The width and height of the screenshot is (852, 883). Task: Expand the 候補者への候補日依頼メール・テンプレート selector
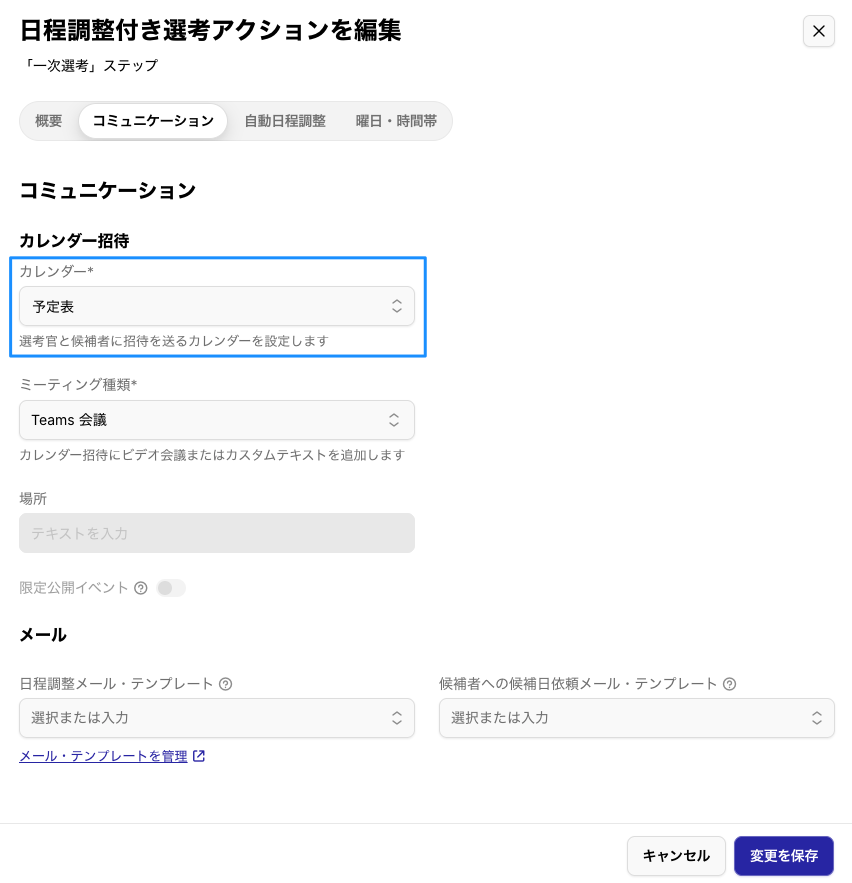(x=636, y=718)
